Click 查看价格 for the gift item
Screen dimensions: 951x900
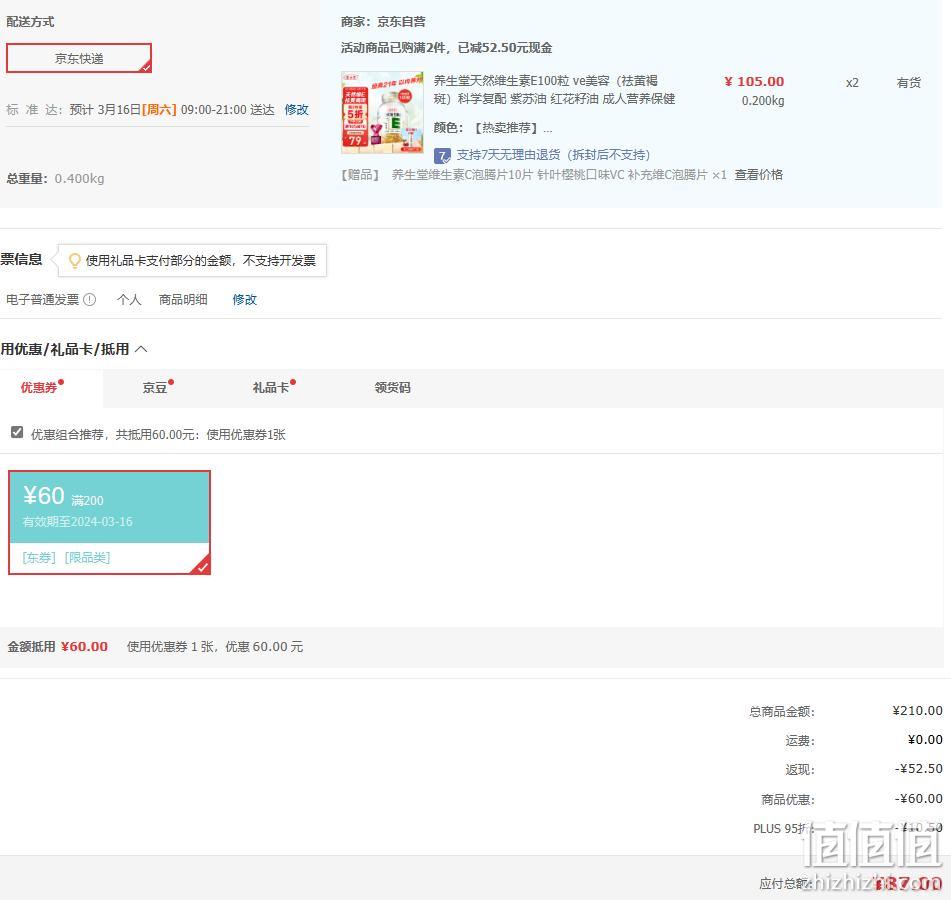(x=759, y=175)
